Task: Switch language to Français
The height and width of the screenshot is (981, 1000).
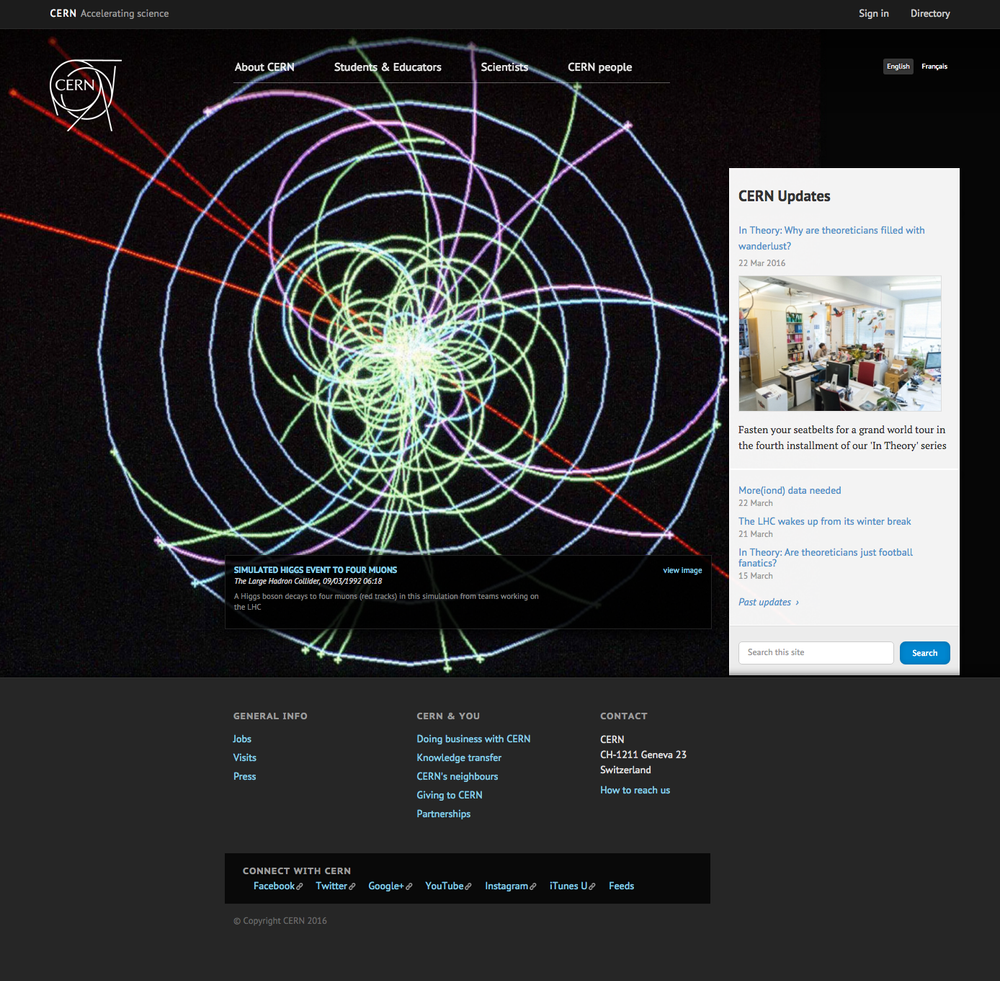Action: click(x=934, y=66)
